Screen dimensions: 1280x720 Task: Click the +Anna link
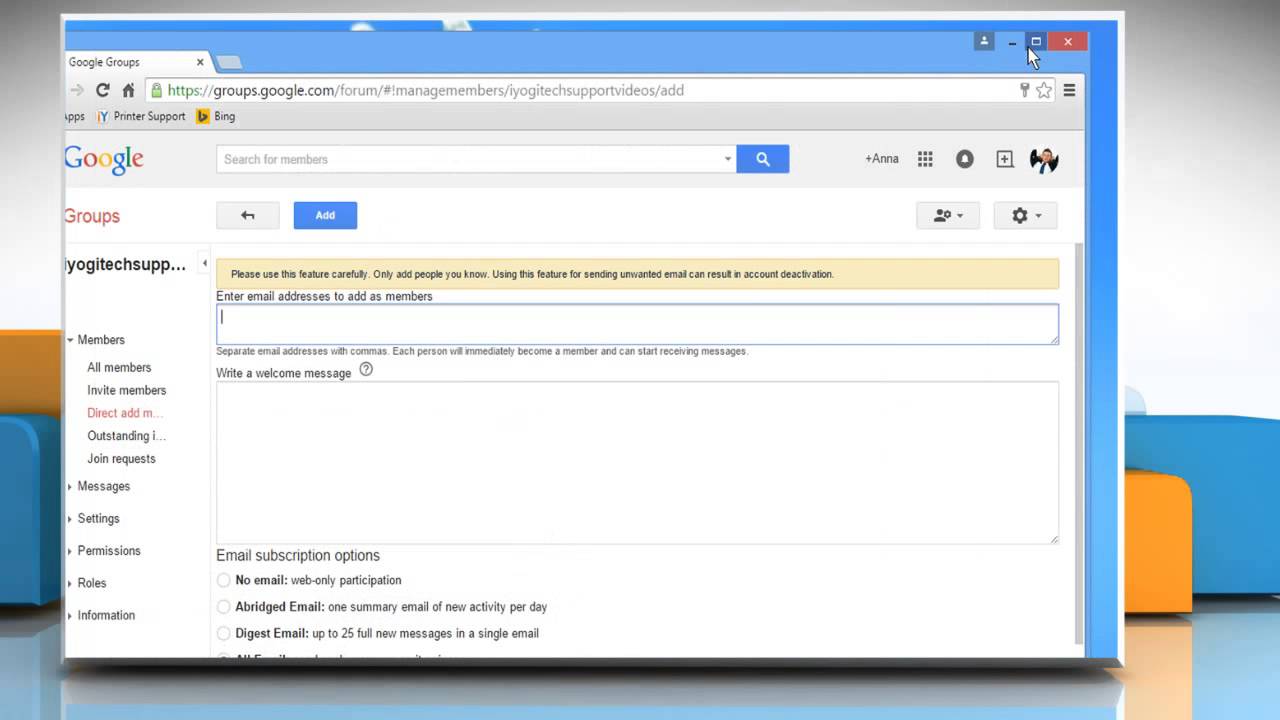point(882,159)
